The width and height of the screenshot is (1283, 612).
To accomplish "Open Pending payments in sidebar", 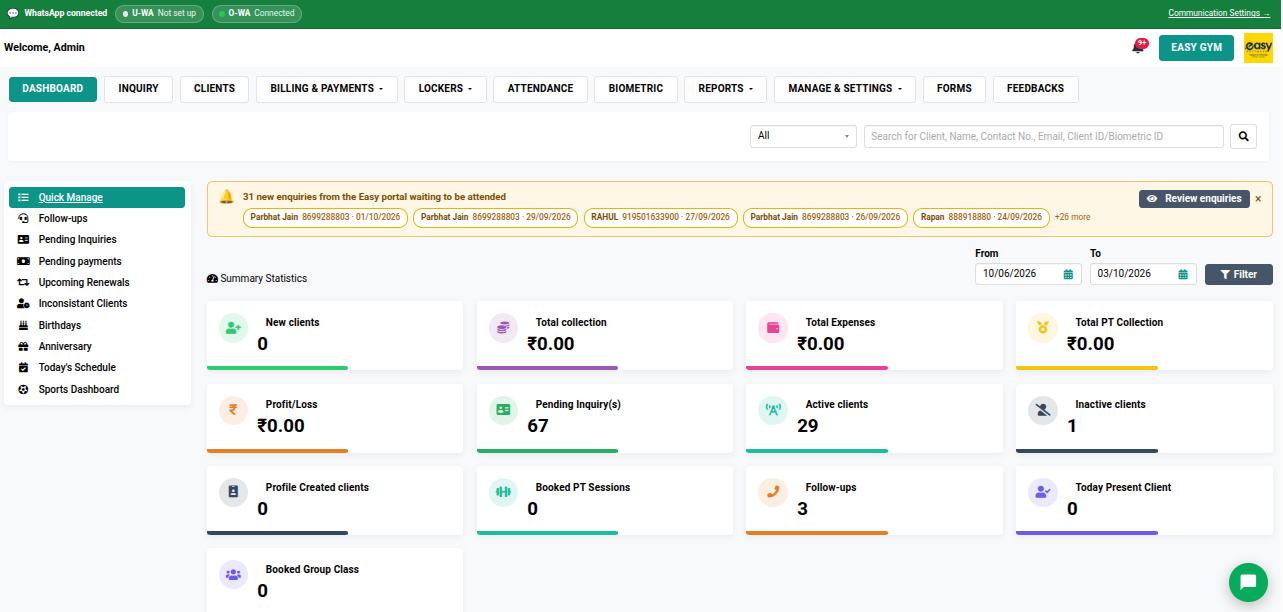I will 96,261.
